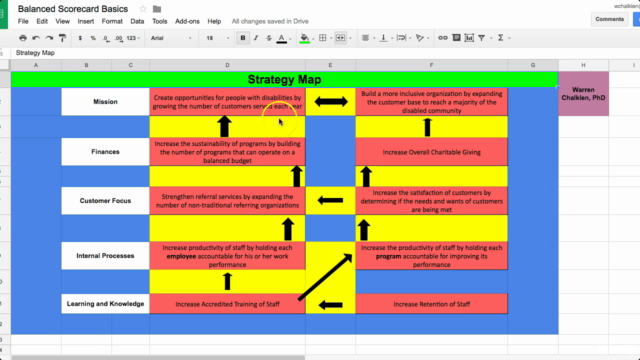Viewport: 640px width, 360px height.
Task: Open the Insert menu
Action: pyautogui.click(x=86, y=21)
